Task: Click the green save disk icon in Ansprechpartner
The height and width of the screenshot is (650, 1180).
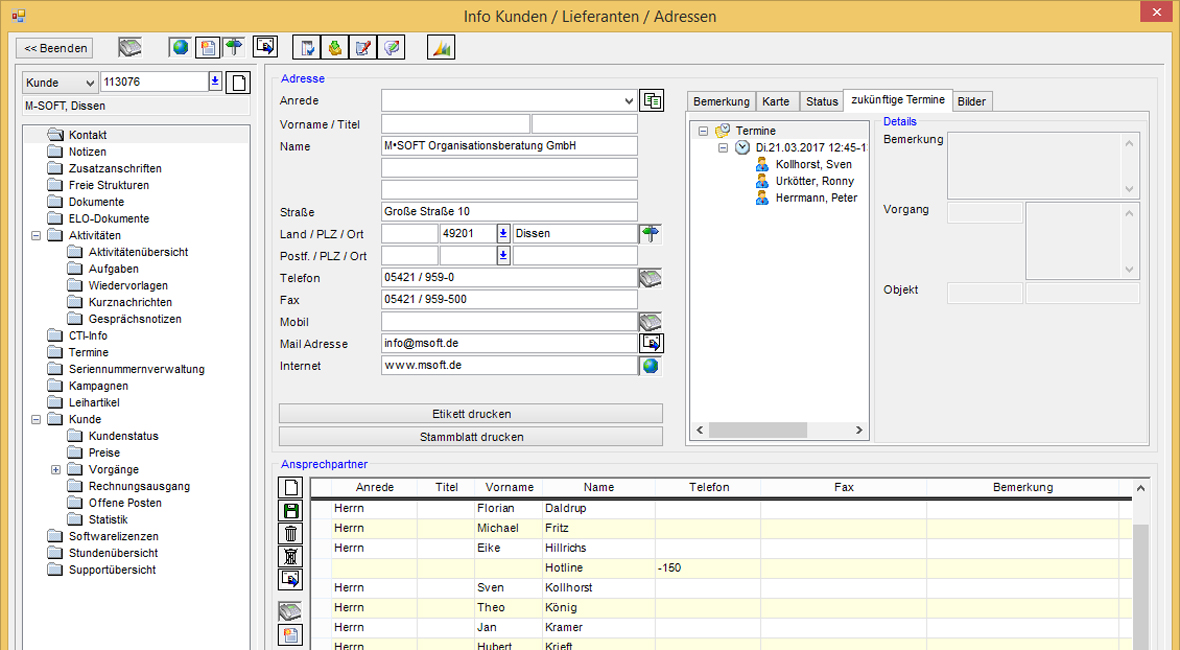Action: [290, 510]
